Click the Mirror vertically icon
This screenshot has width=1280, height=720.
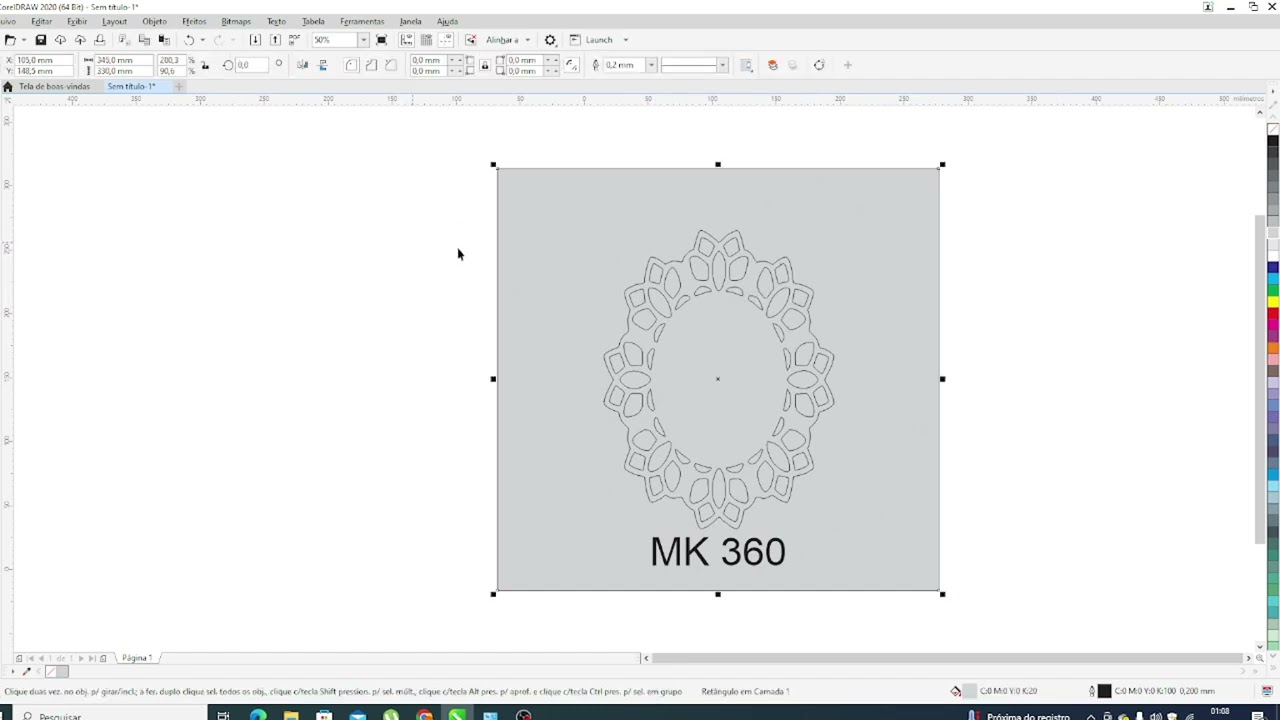coord(322,65)
